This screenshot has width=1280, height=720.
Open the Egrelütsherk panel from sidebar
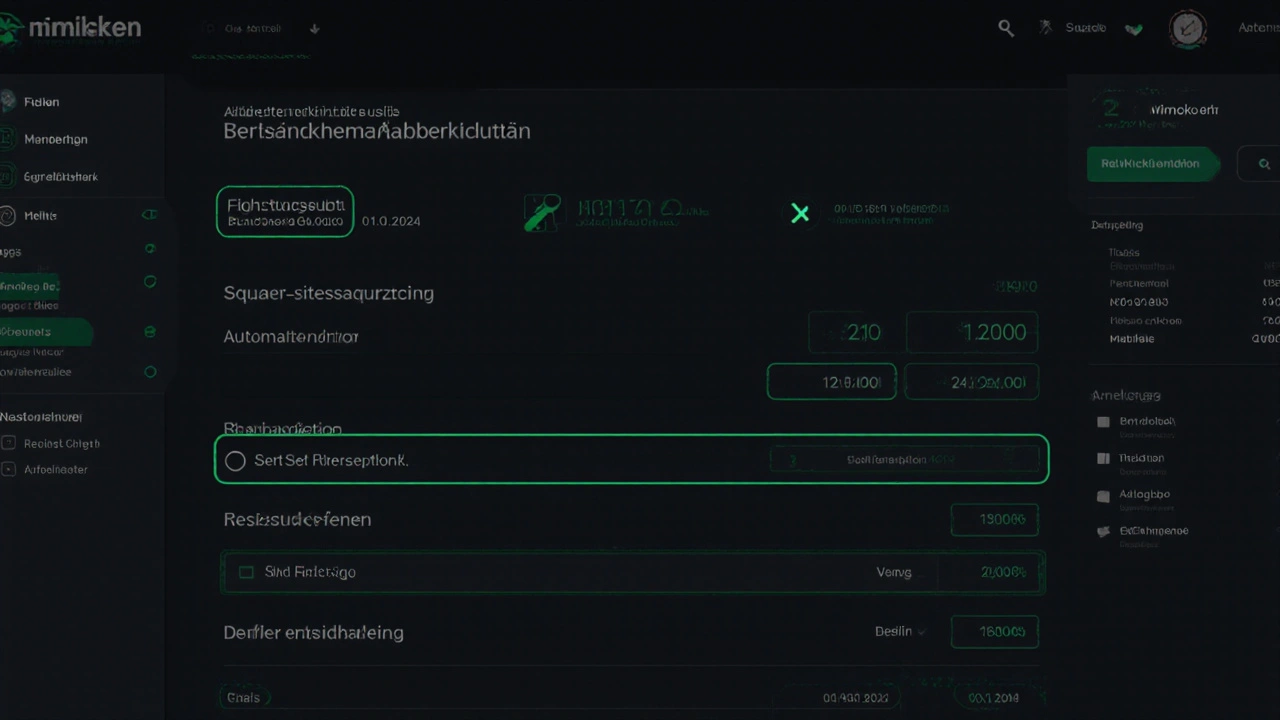[61, 176]
